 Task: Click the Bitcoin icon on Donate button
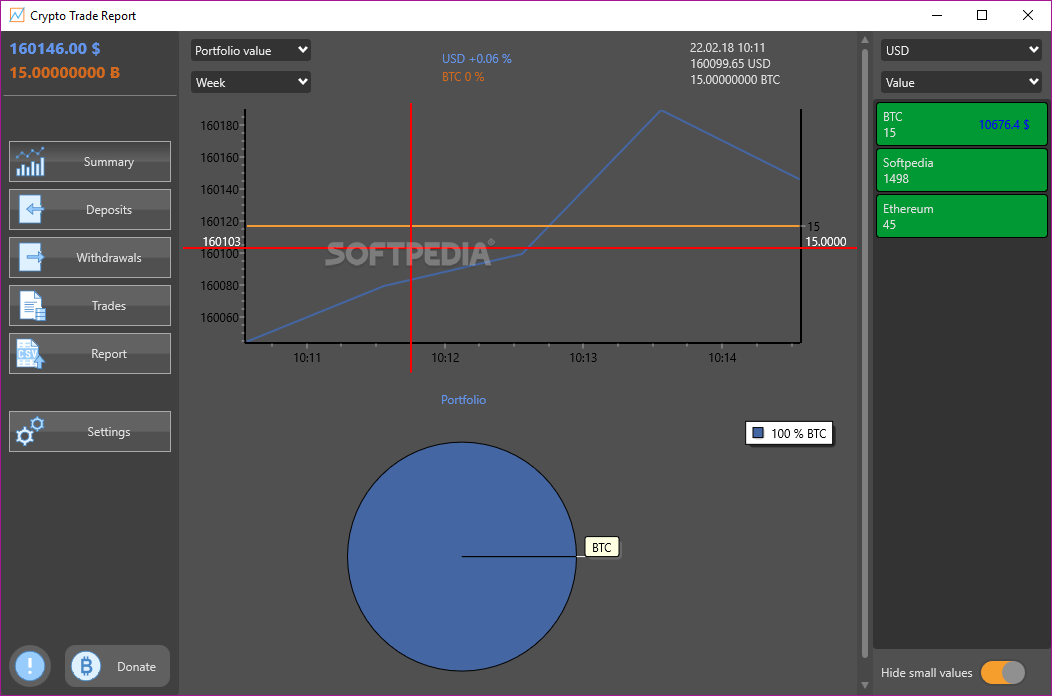[84, 666]
